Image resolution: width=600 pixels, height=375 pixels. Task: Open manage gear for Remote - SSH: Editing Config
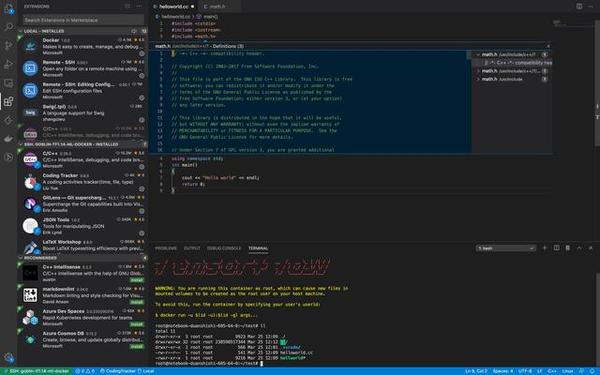click(x=142, y=98)
